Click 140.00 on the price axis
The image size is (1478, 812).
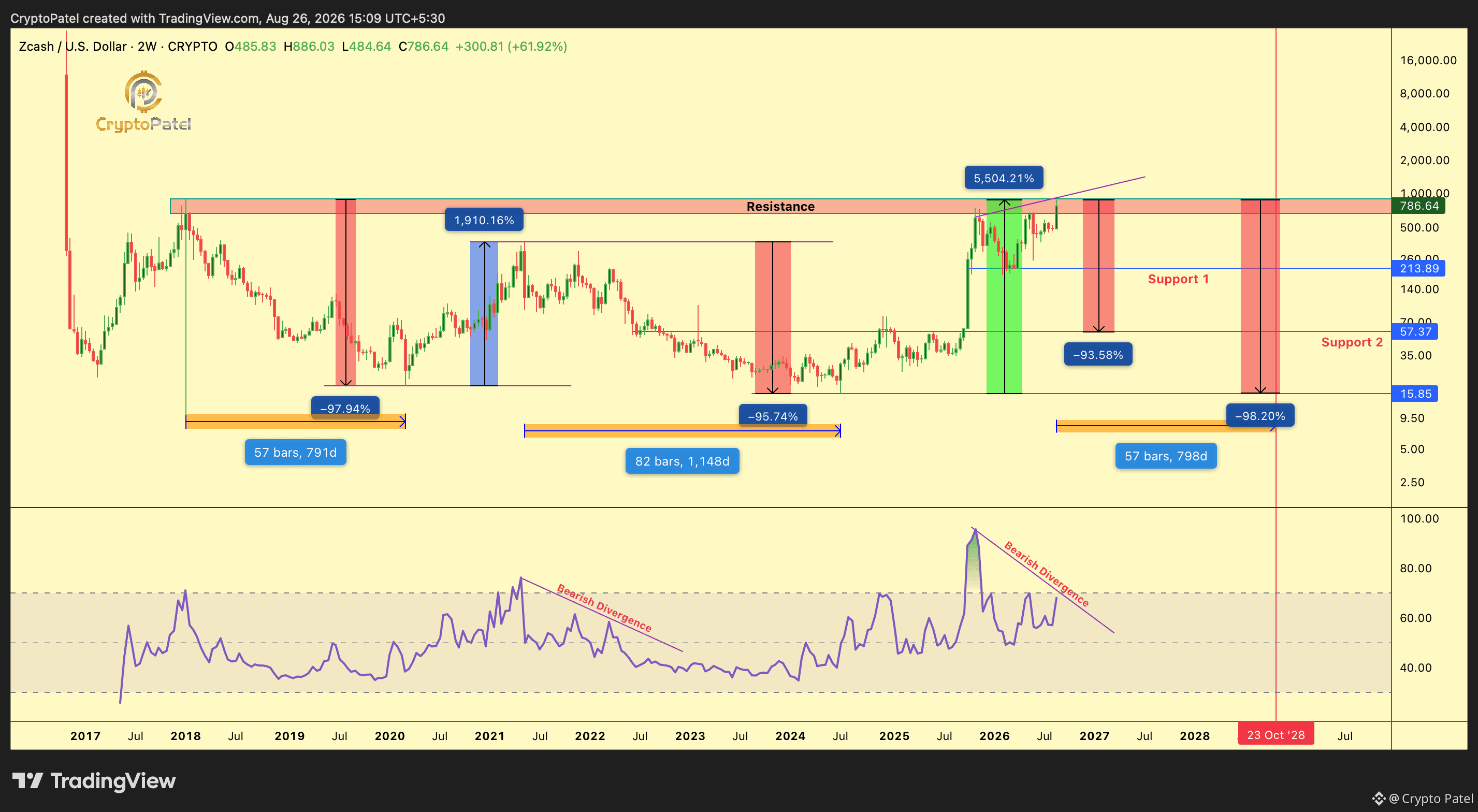(1419, 289)
